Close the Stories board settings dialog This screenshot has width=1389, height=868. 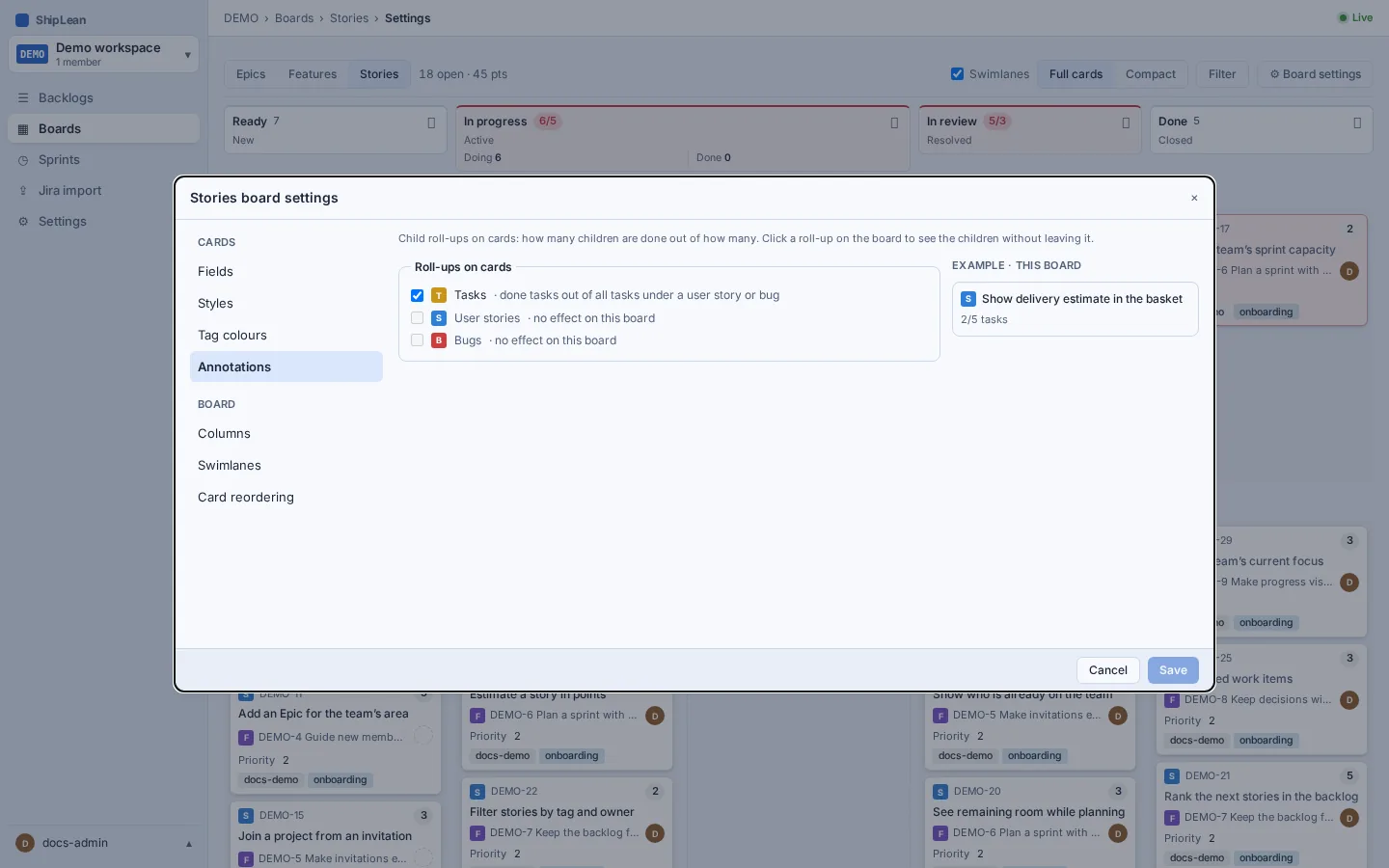tap(1194, 198)
